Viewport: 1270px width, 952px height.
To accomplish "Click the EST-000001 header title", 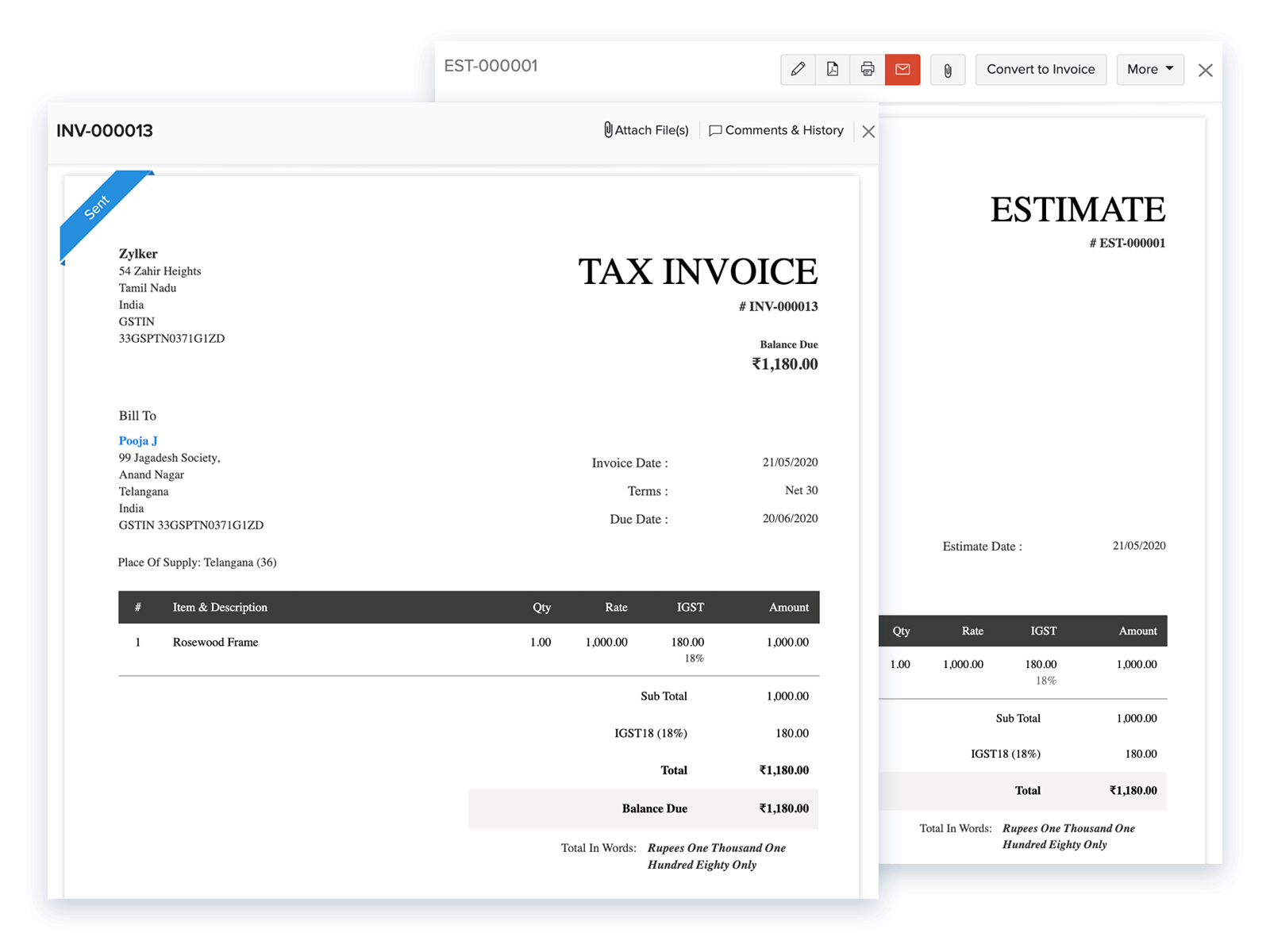I will (491, 67).
